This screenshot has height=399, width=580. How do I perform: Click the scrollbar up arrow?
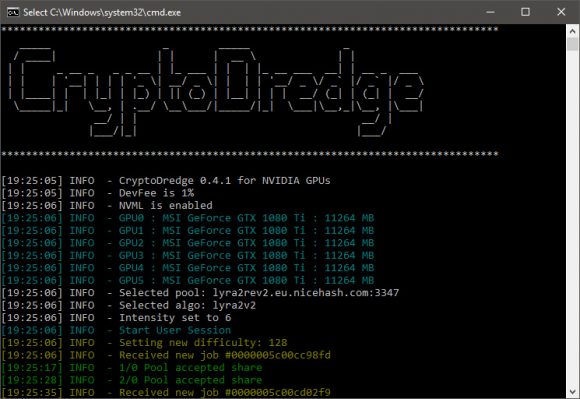click(x=573, y=31)
